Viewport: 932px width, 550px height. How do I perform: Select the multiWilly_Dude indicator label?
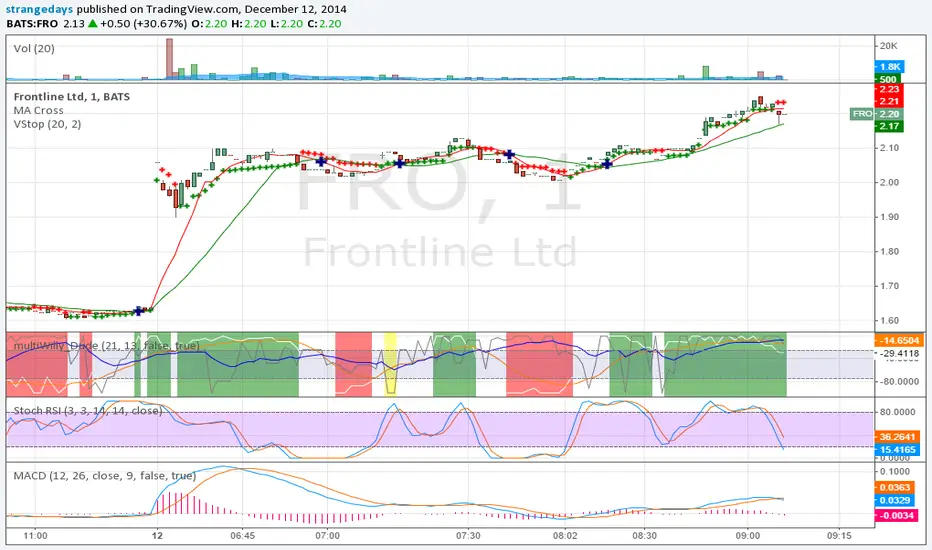pos(106,345)
